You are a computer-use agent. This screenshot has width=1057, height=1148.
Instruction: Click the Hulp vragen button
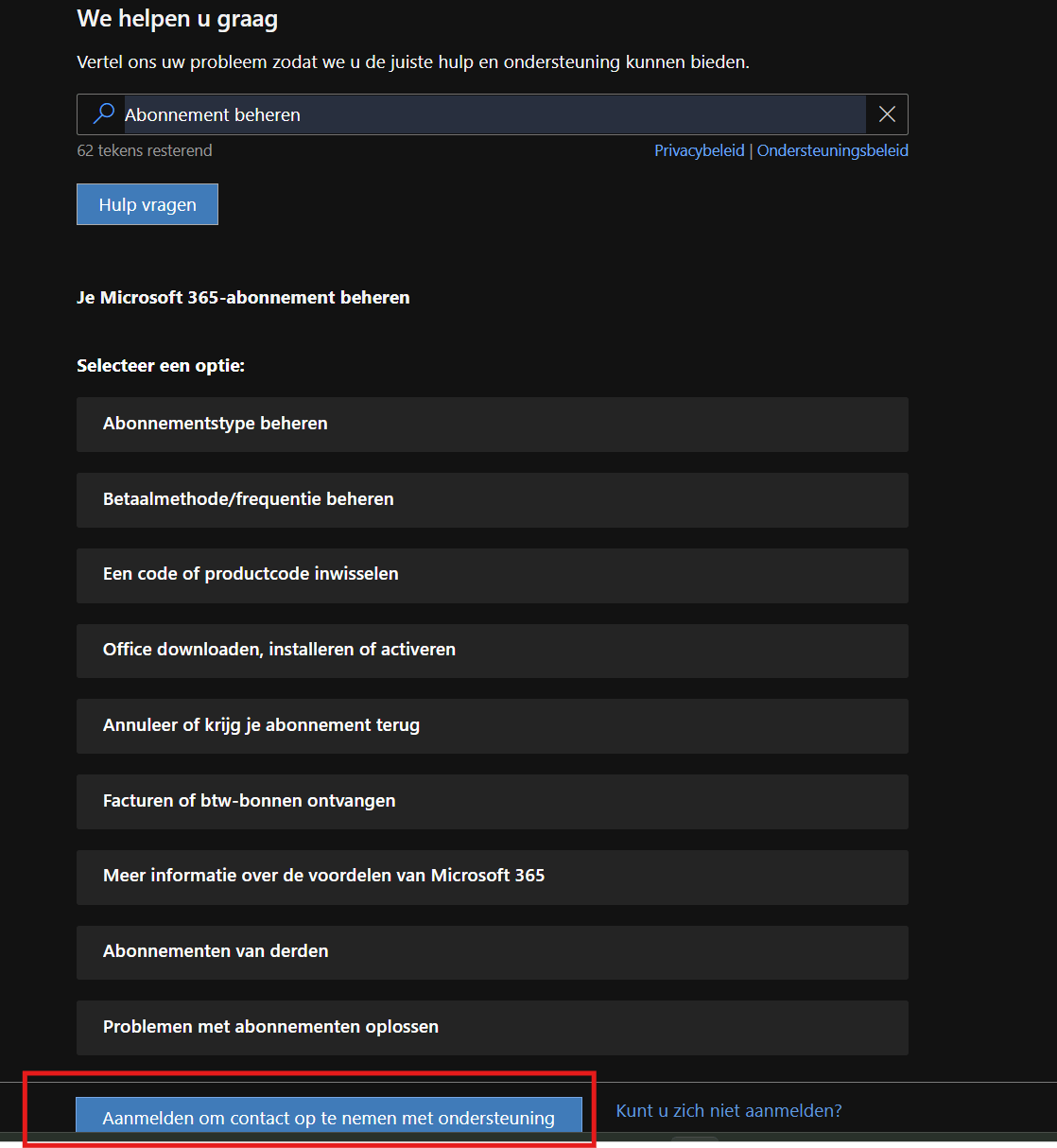147,204
